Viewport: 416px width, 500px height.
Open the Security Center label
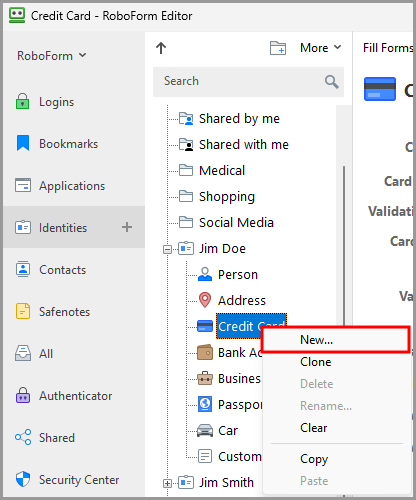tap(79, 480)
